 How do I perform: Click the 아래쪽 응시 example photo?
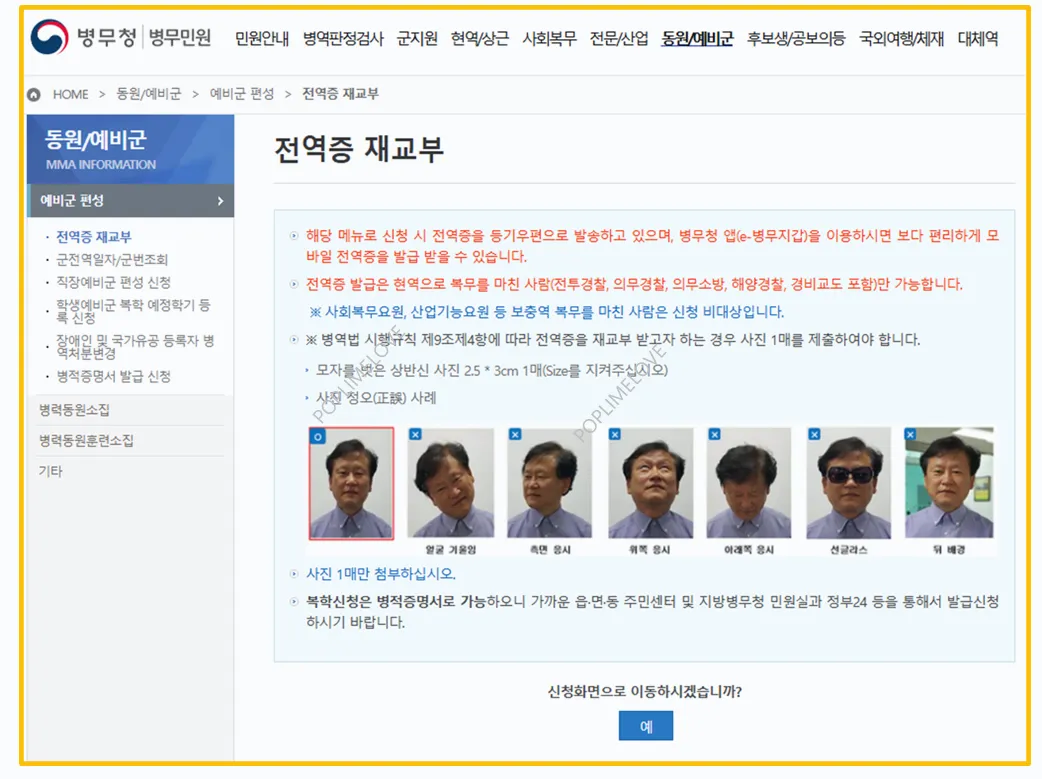tap(749, 483)
